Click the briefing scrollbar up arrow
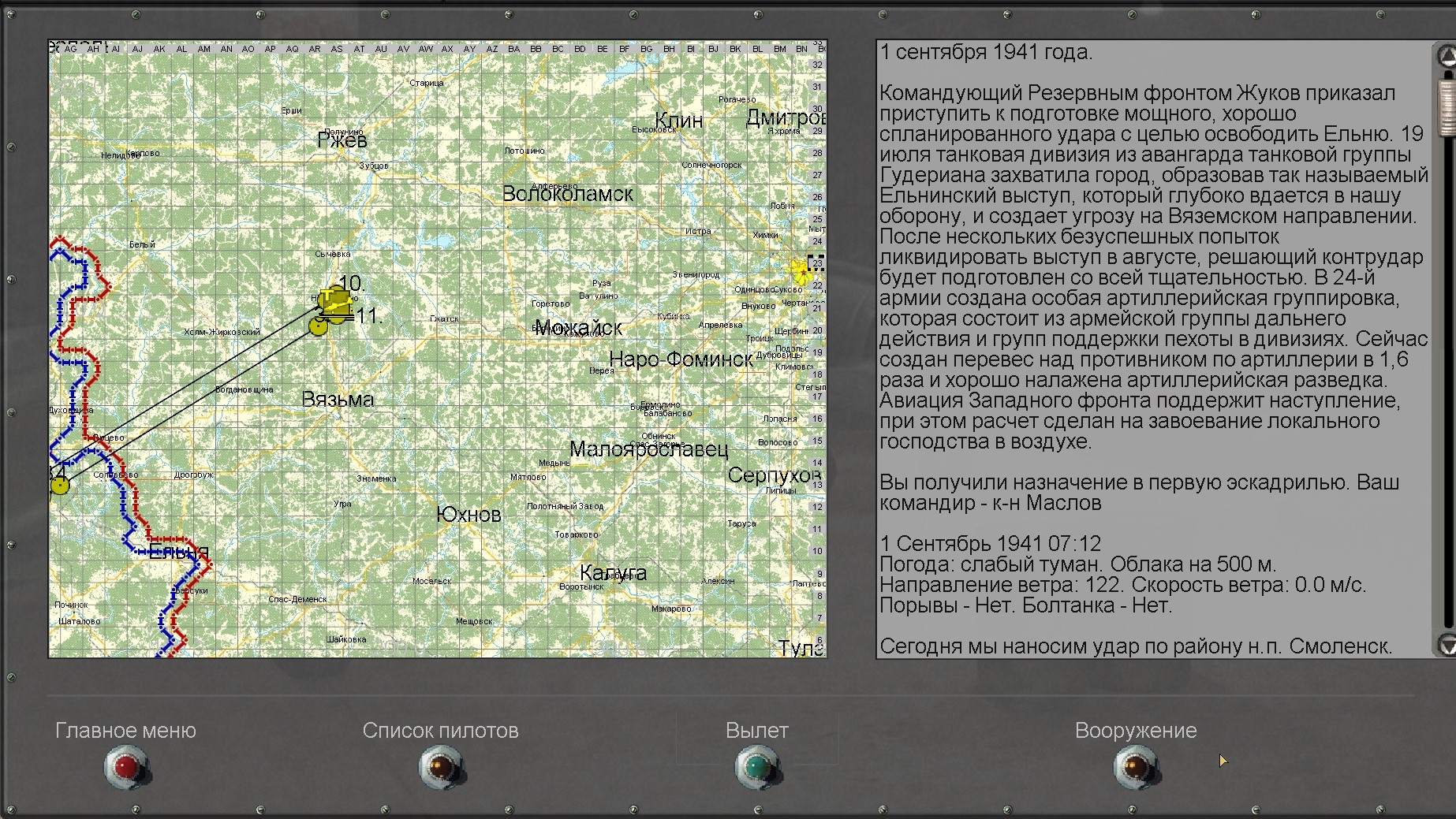The width and height of the screenshot is (1456, 819). (1447, 55)
